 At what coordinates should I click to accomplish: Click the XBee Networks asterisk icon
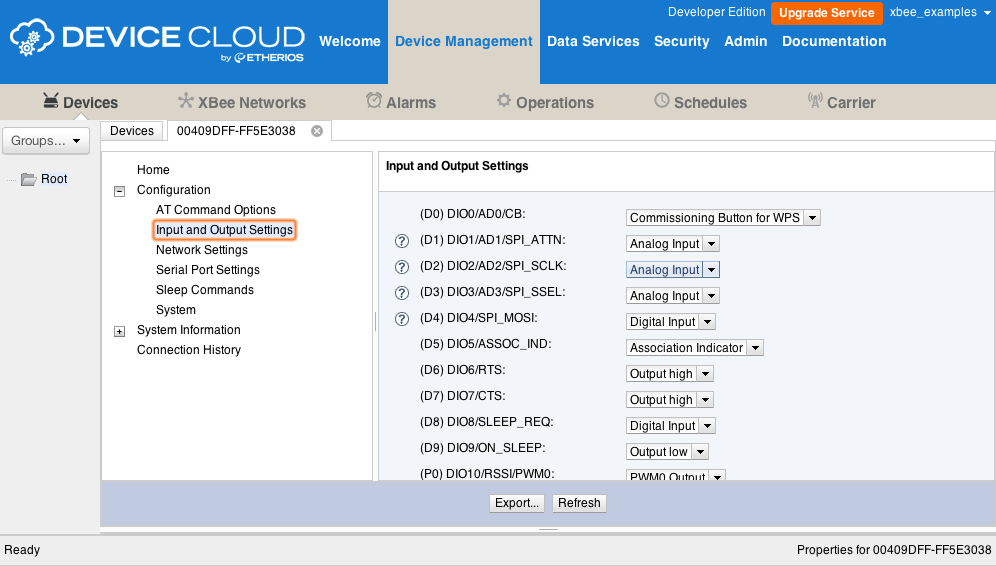click(x=185, y=100)
